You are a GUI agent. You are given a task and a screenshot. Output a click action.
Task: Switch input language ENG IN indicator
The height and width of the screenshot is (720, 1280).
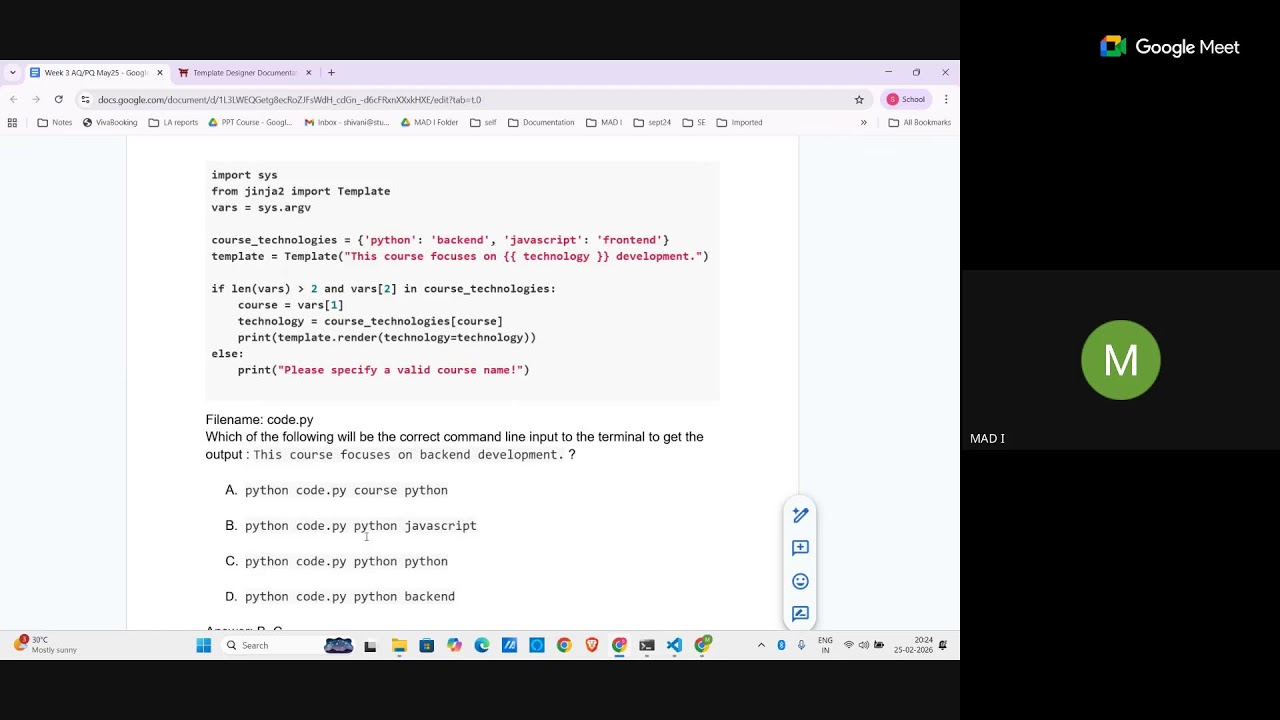(x=825, y=645)
